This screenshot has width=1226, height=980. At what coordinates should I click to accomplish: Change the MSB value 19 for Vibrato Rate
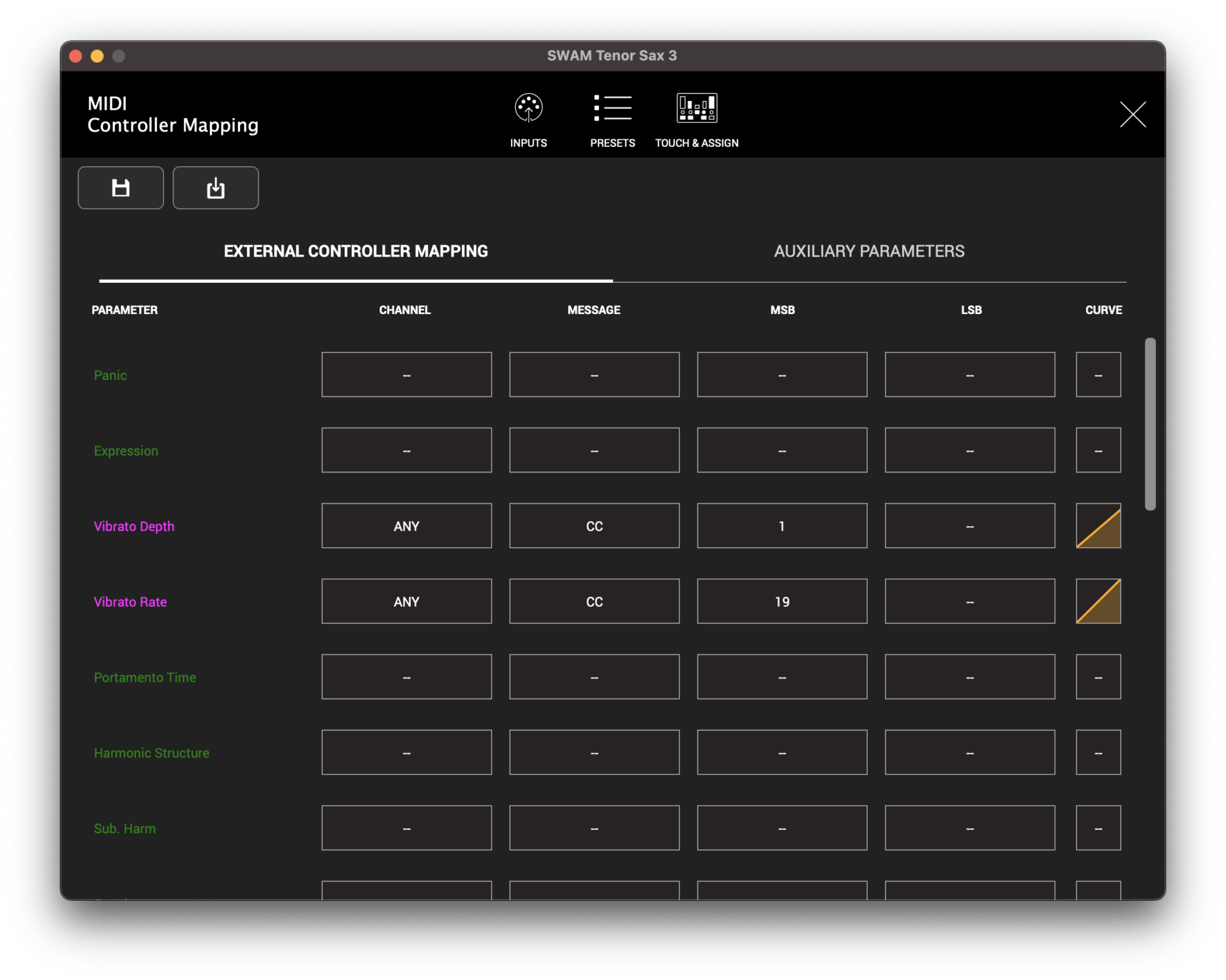782,601
